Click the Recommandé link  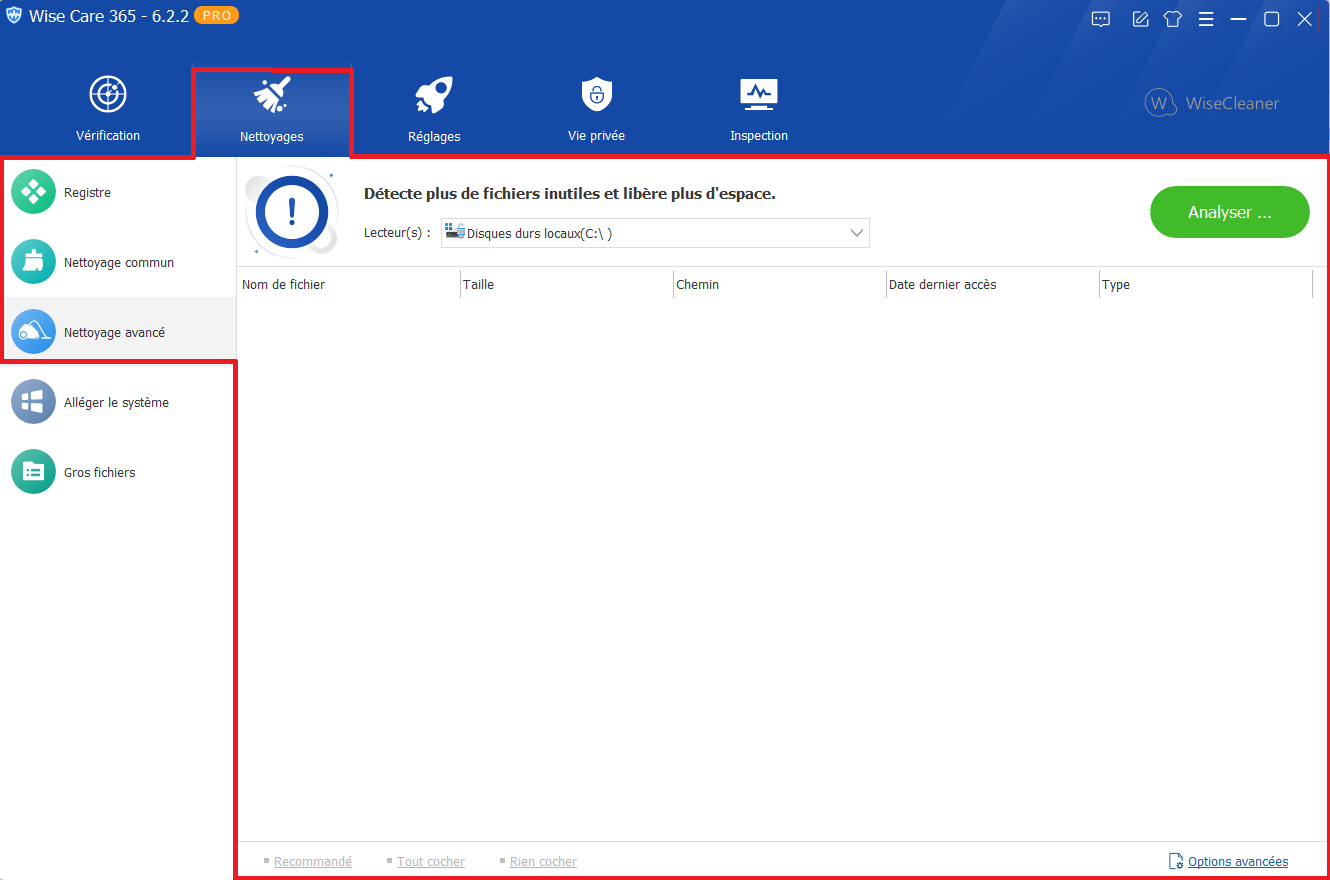(x=313, y=862)
